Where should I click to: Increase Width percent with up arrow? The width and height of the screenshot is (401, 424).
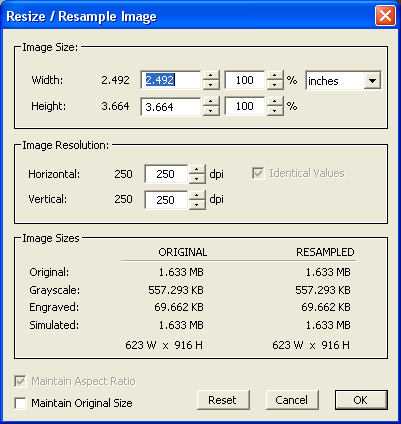coord(275,75)
